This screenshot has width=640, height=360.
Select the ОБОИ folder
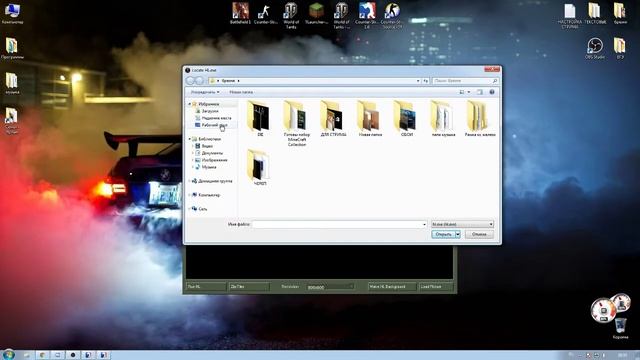tap(407, 118)
